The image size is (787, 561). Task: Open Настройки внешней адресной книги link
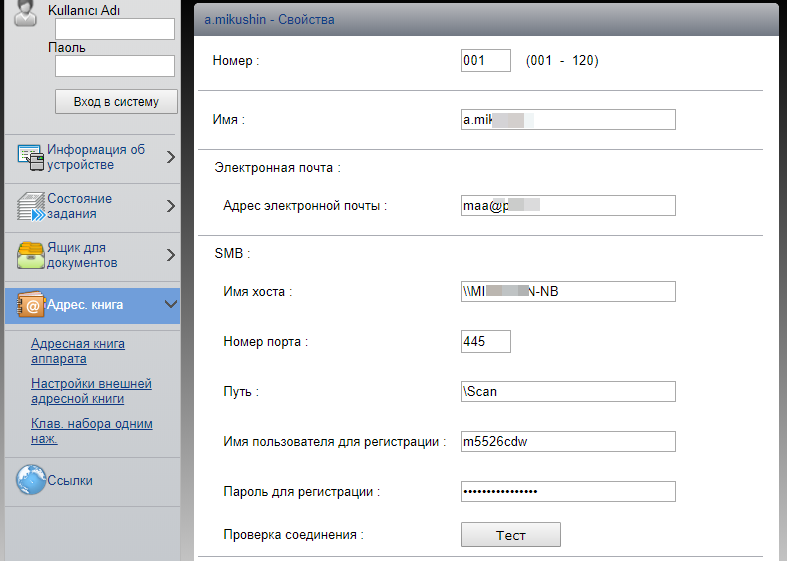(x=91, y=391)
